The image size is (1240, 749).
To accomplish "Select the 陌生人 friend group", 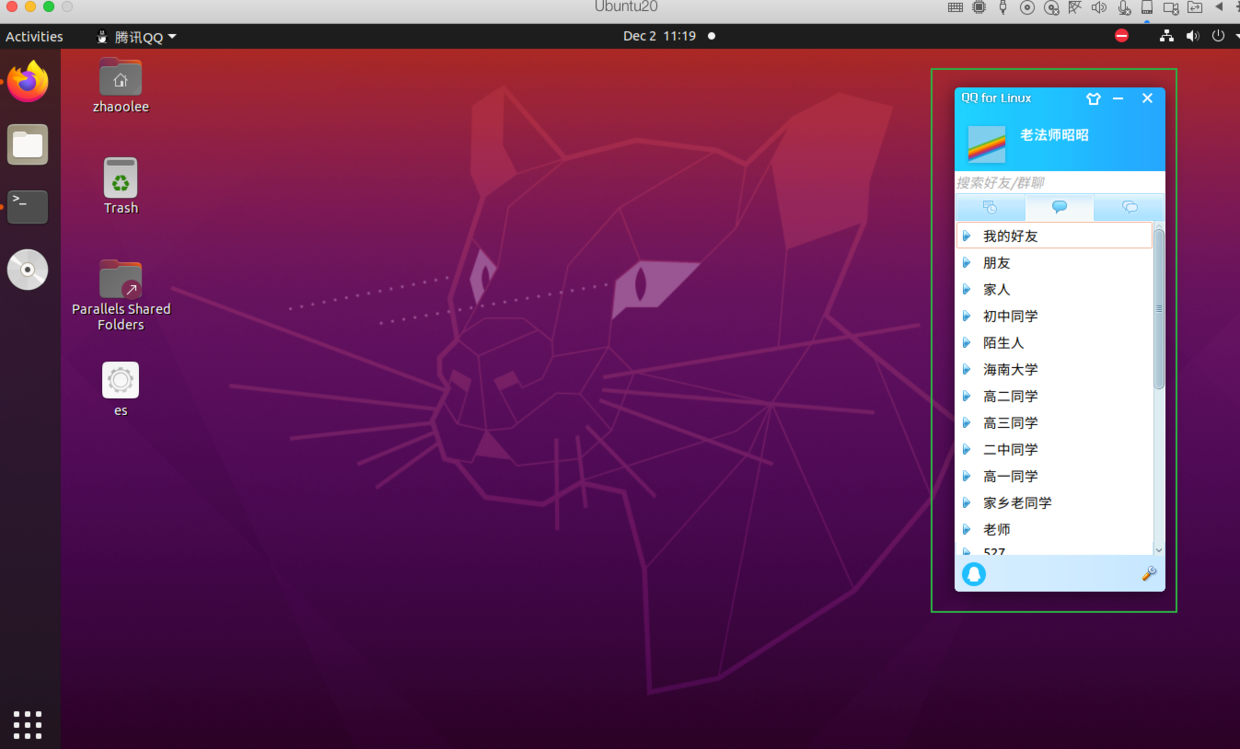I will pyautogui.click(x=1003, y=342).
